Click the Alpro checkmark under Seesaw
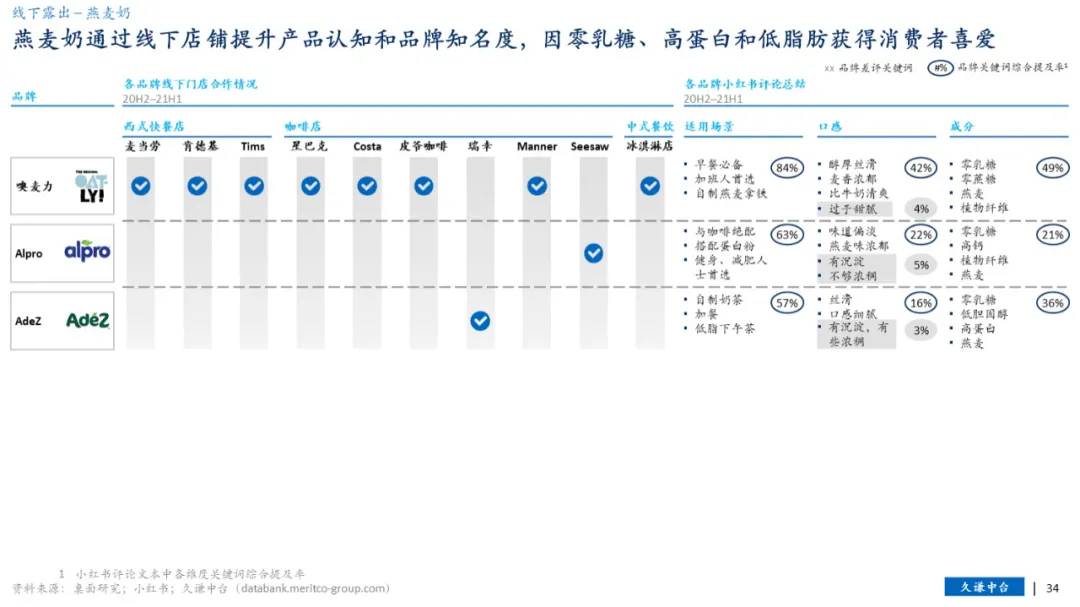 [593, 254]
